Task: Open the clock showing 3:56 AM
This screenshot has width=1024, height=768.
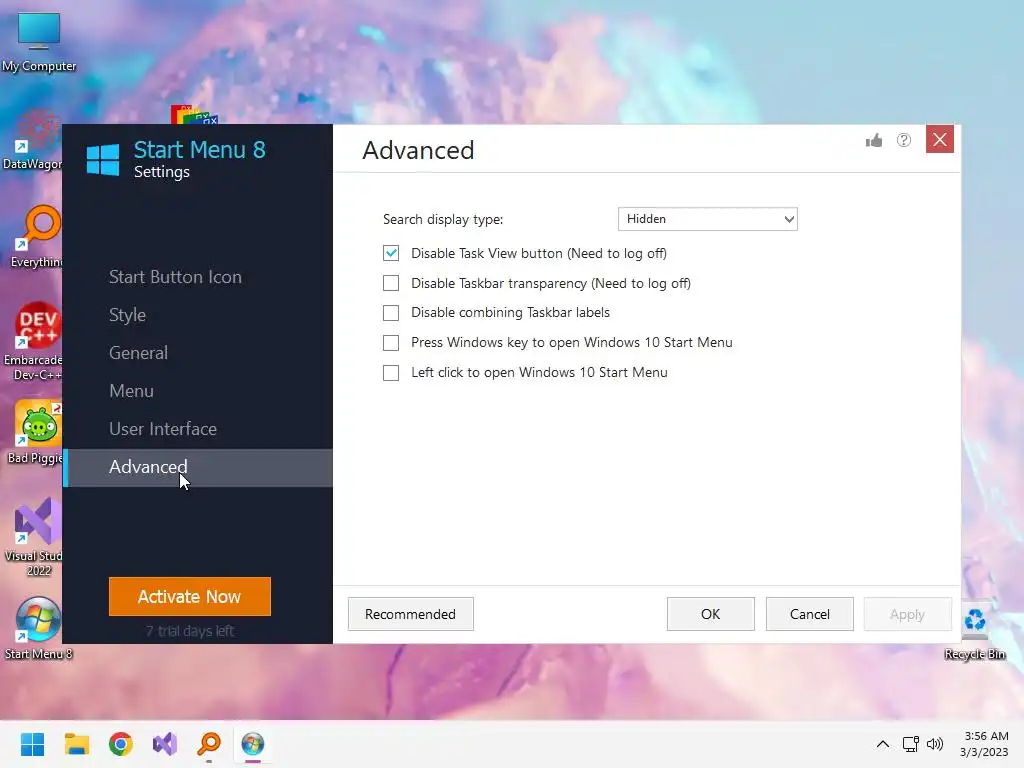Action: pyautogui.click(x=984, y=744)
